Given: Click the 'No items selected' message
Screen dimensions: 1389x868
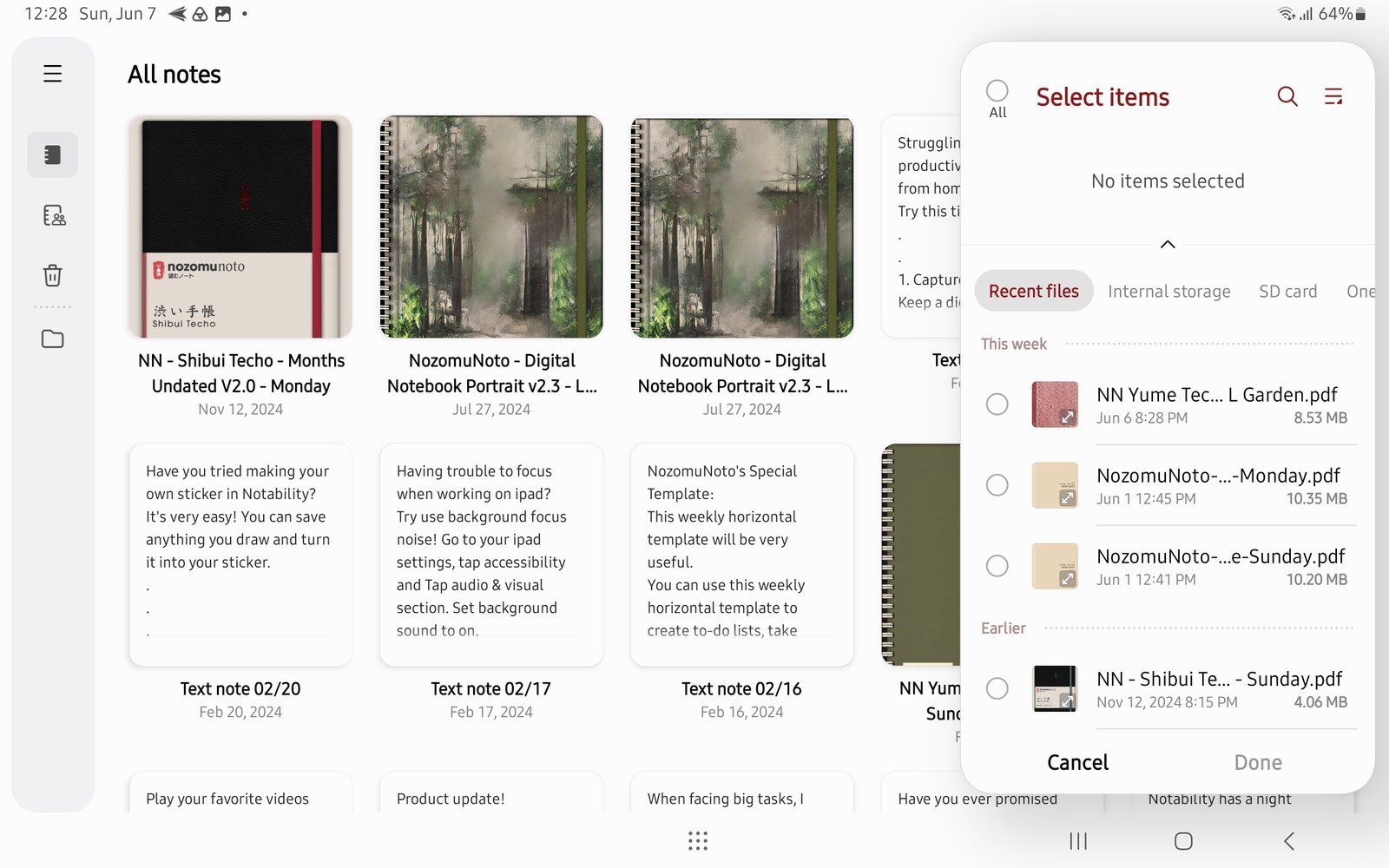Looking at the screenshot, I should pyautogui.click(x=1168, y=181).
